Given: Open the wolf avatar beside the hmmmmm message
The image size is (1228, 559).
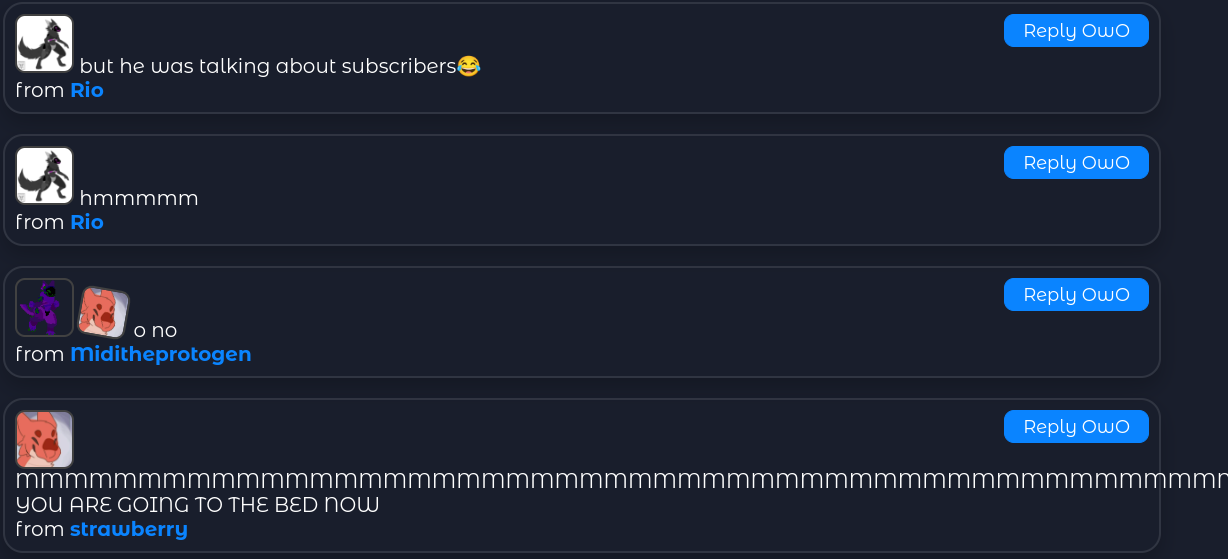Looking at the screenshot, I should [45, 176].
